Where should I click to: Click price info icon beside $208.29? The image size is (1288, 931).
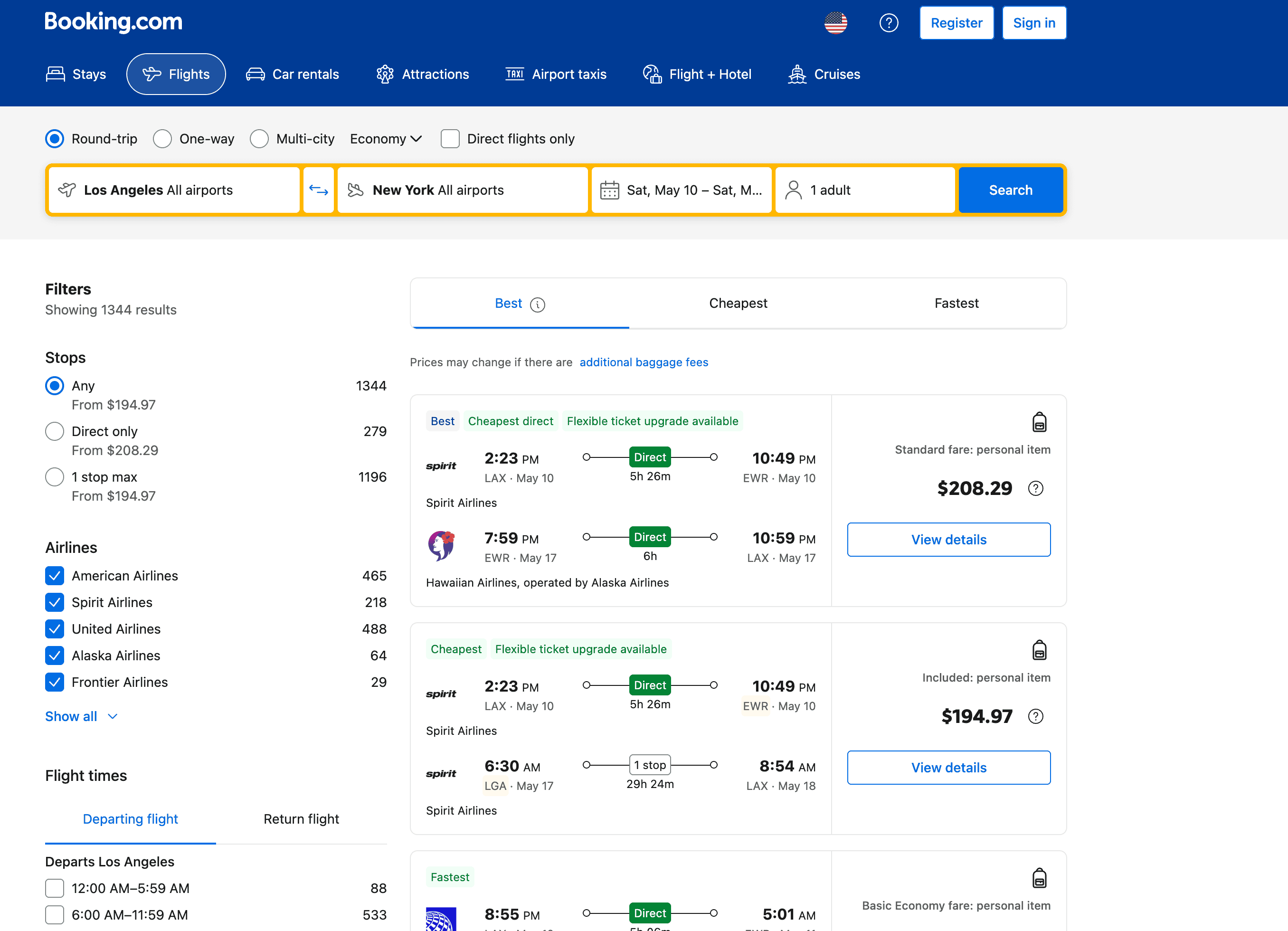point(1035,488)
